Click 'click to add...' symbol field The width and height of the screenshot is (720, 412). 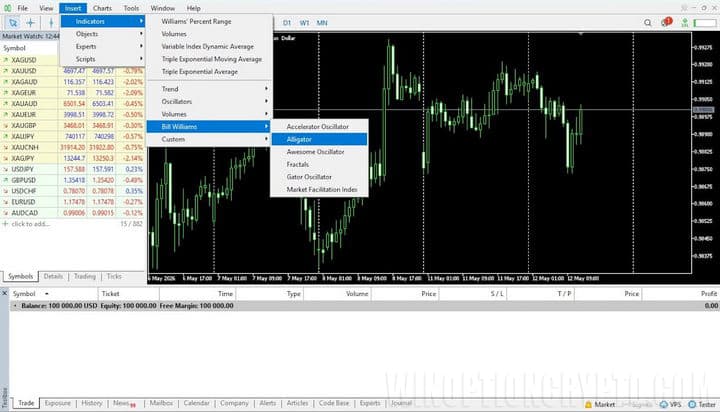pyautogui.click(x=31, y=224)
